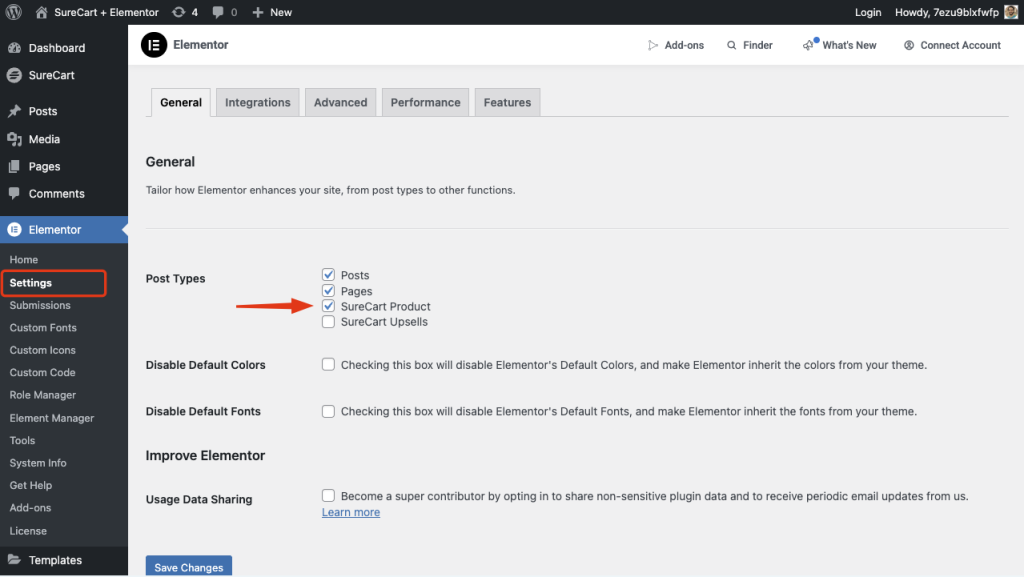Click the What's New megaphone icon
Viewport: 1024px width, 577px height.
pyautogui.click(x=809, y=45)
